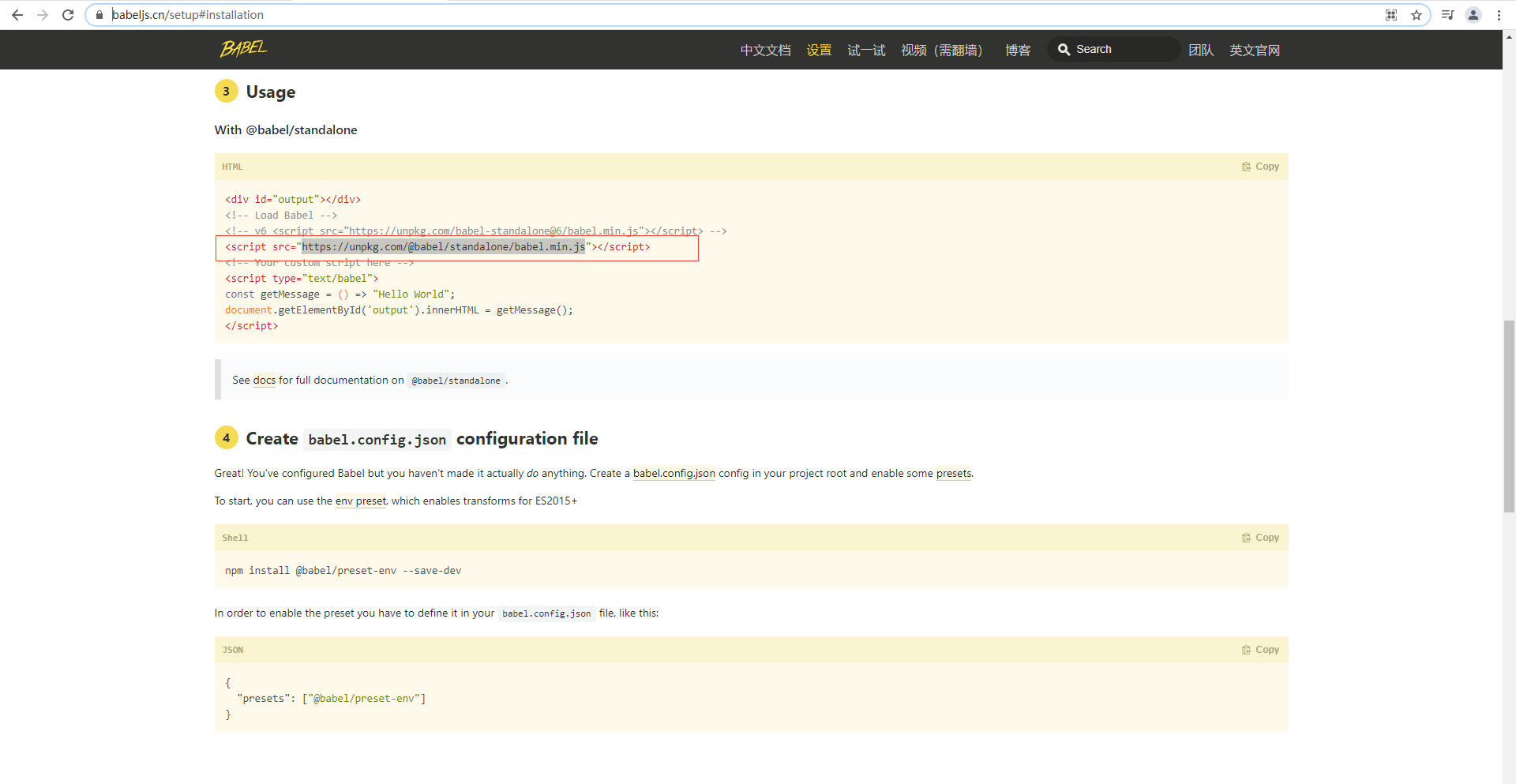Click the Shell label of code block
This screenshot has height=784, width=1516.
[x=235, y=538]
